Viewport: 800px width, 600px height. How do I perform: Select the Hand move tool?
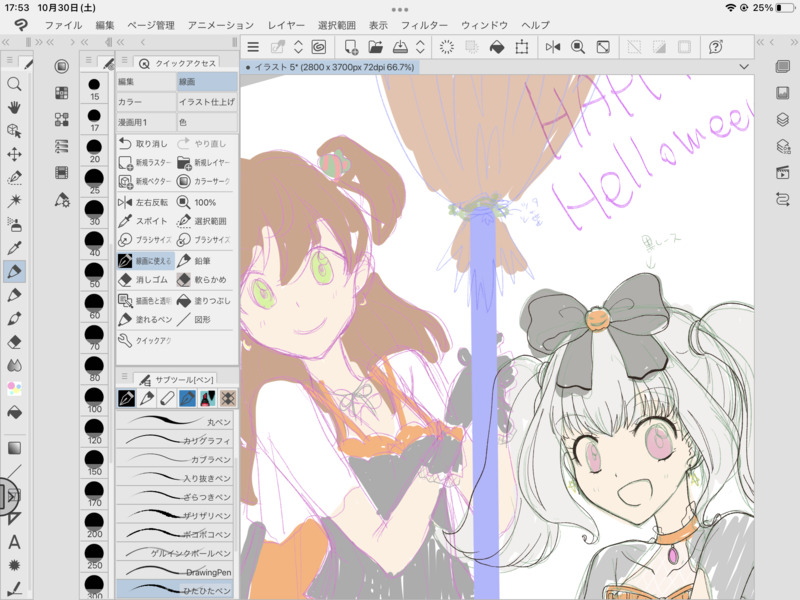pyautogui.click(x=14, y=107)
